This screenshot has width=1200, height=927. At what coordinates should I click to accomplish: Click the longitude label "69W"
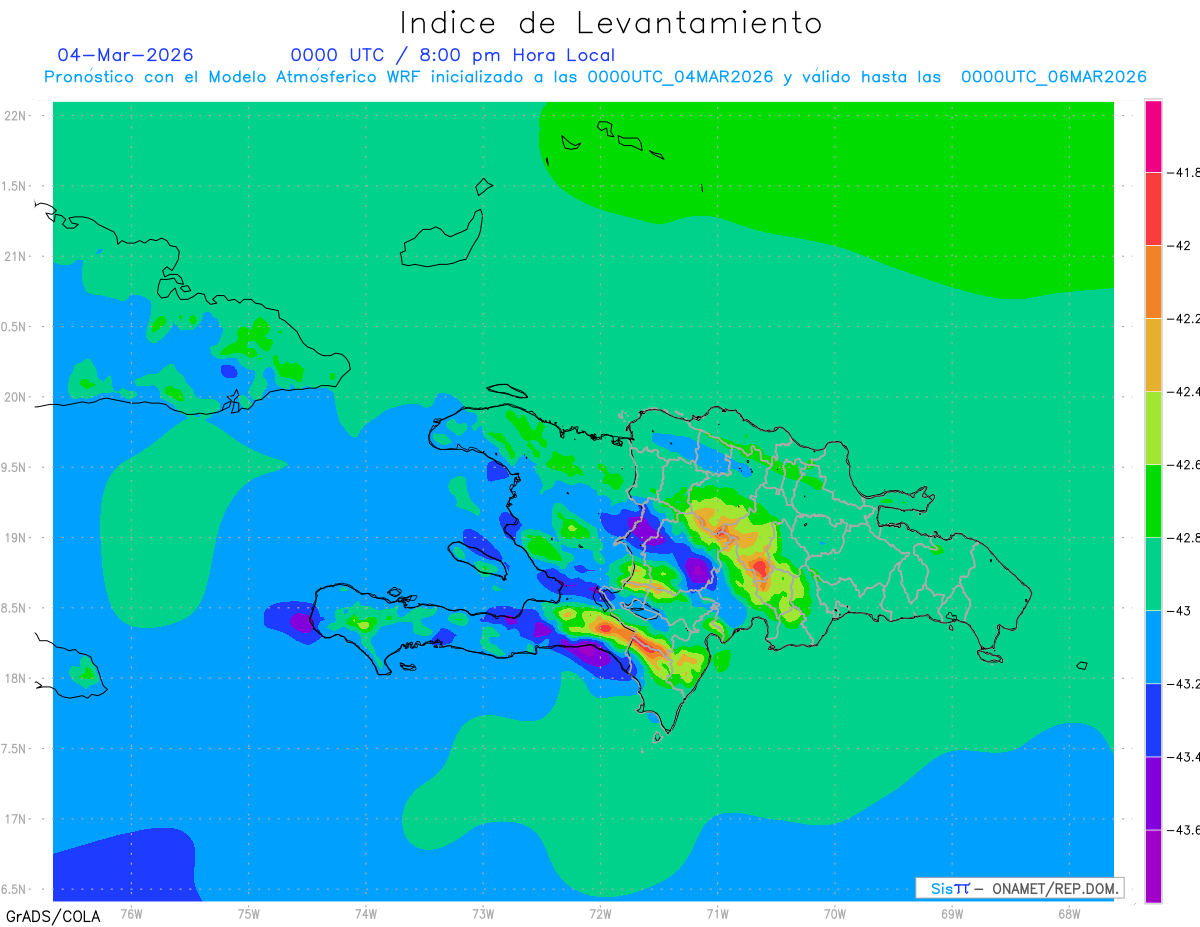click(x=952, y=913)
